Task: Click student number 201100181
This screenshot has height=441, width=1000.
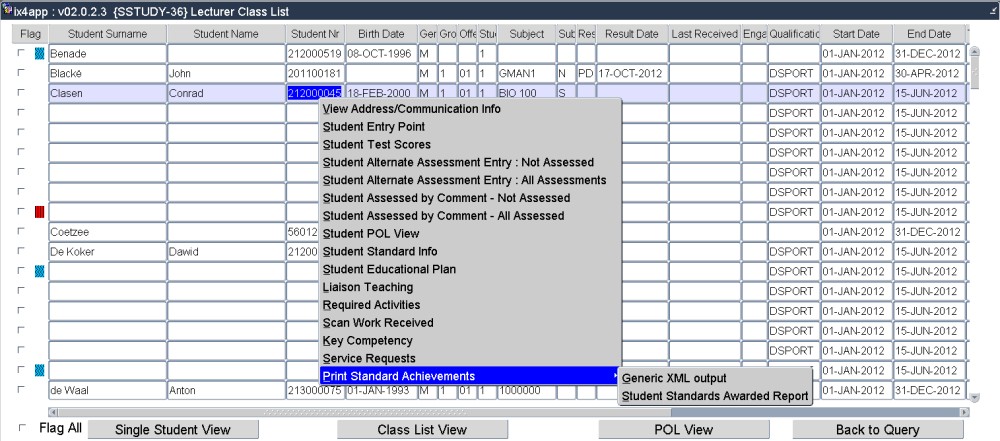Action: 315,73
